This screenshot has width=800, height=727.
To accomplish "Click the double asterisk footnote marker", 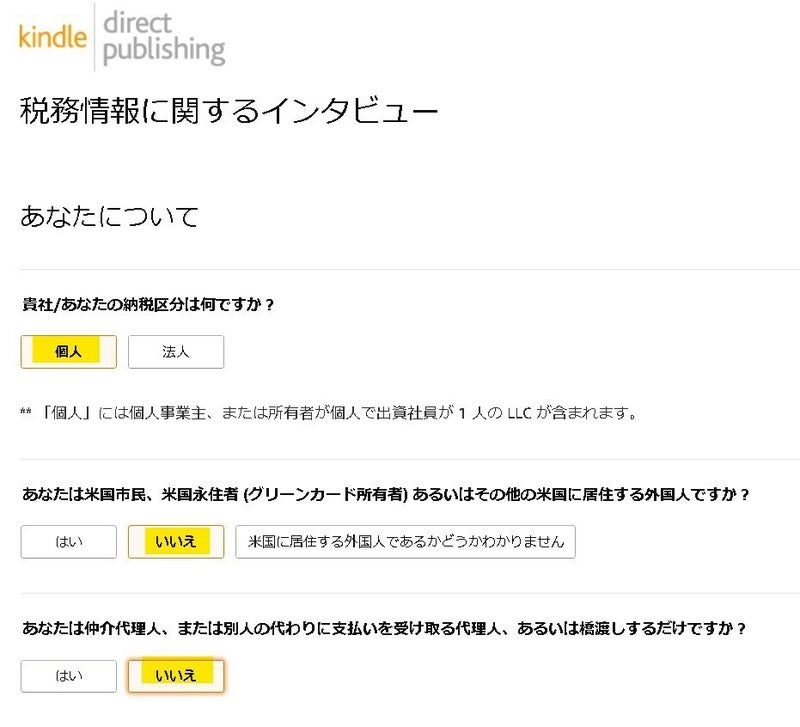I will [26, 412].
